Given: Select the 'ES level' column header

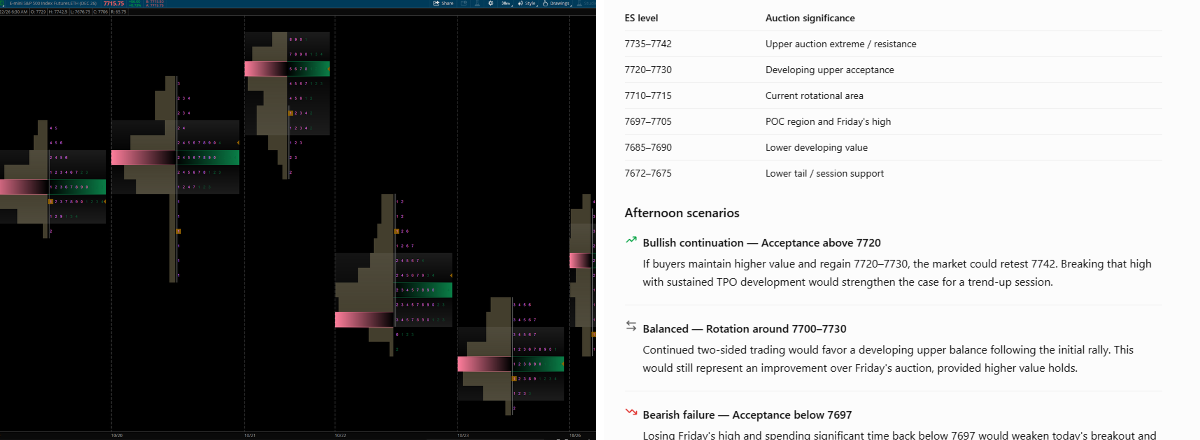Looking at the screenshot, I should point(641,18).
